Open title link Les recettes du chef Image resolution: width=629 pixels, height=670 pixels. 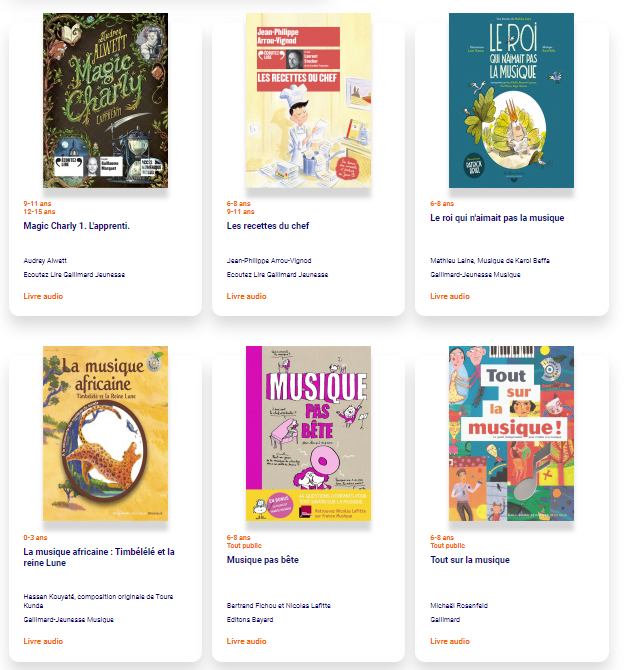click(x=267, y=226)
